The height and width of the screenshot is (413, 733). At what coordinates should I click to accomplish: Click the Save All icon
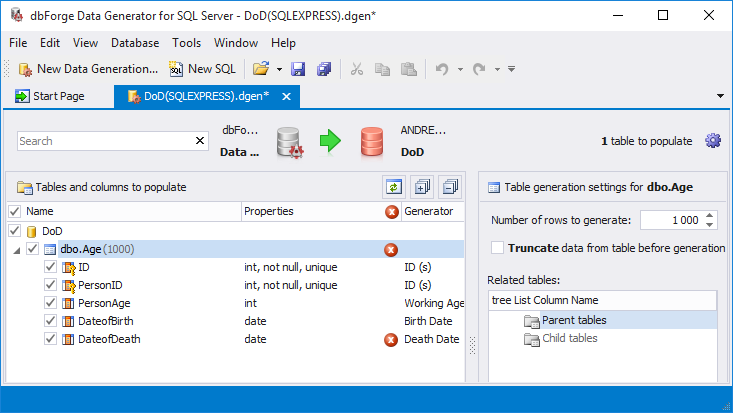click(324, 69)
